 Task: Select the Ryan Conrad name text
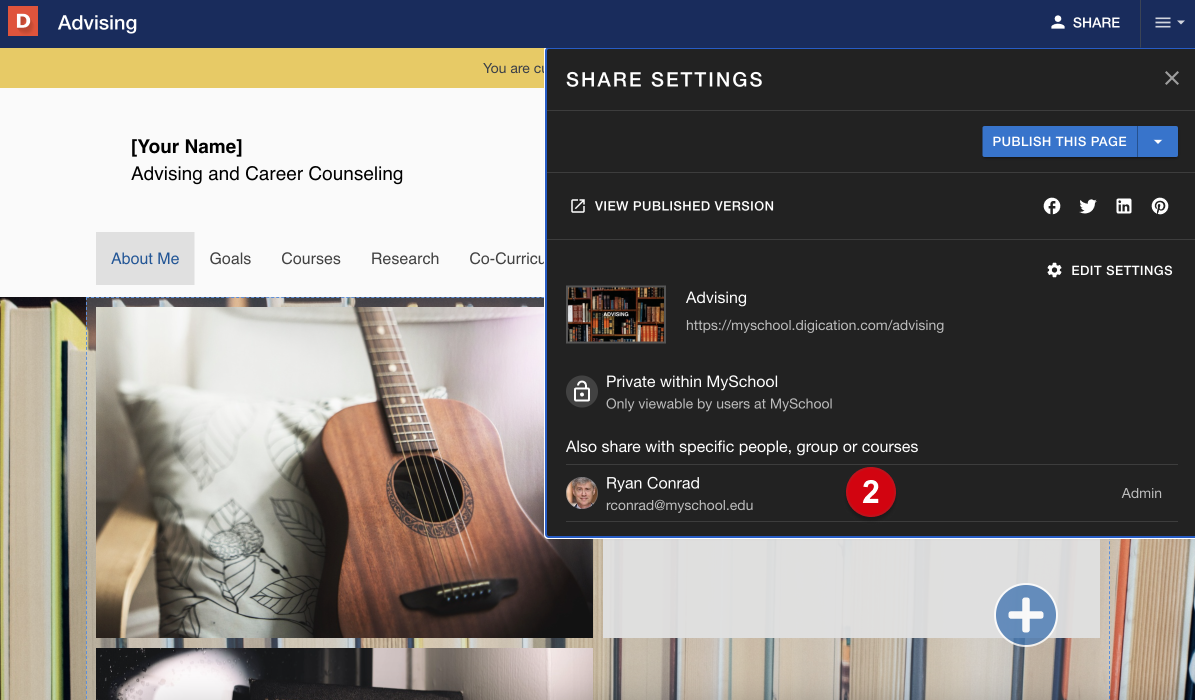pyautogui.click(x=652, y=483)
